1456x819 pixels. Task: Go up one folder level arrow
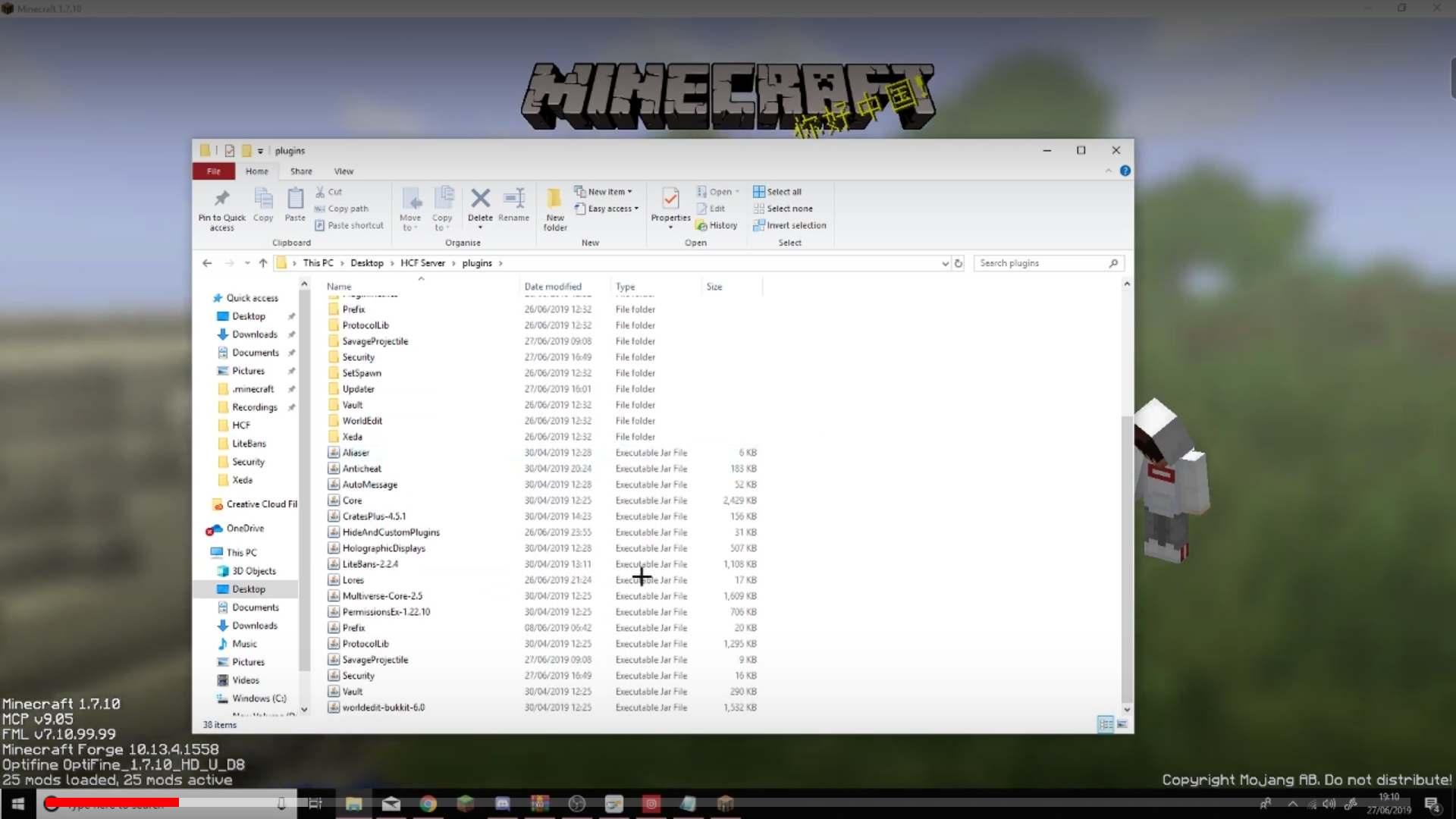(263, 263)
